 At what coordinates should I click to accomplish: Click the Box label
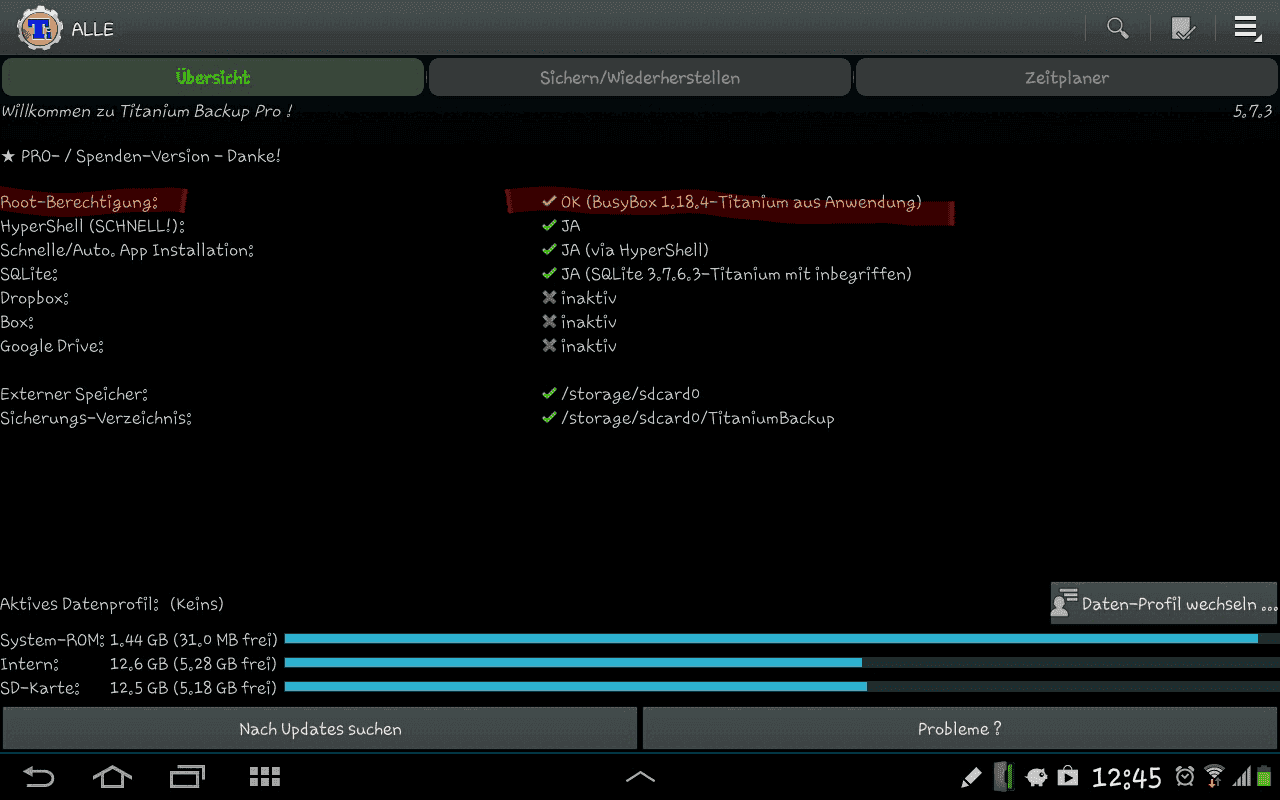point(17,322)
